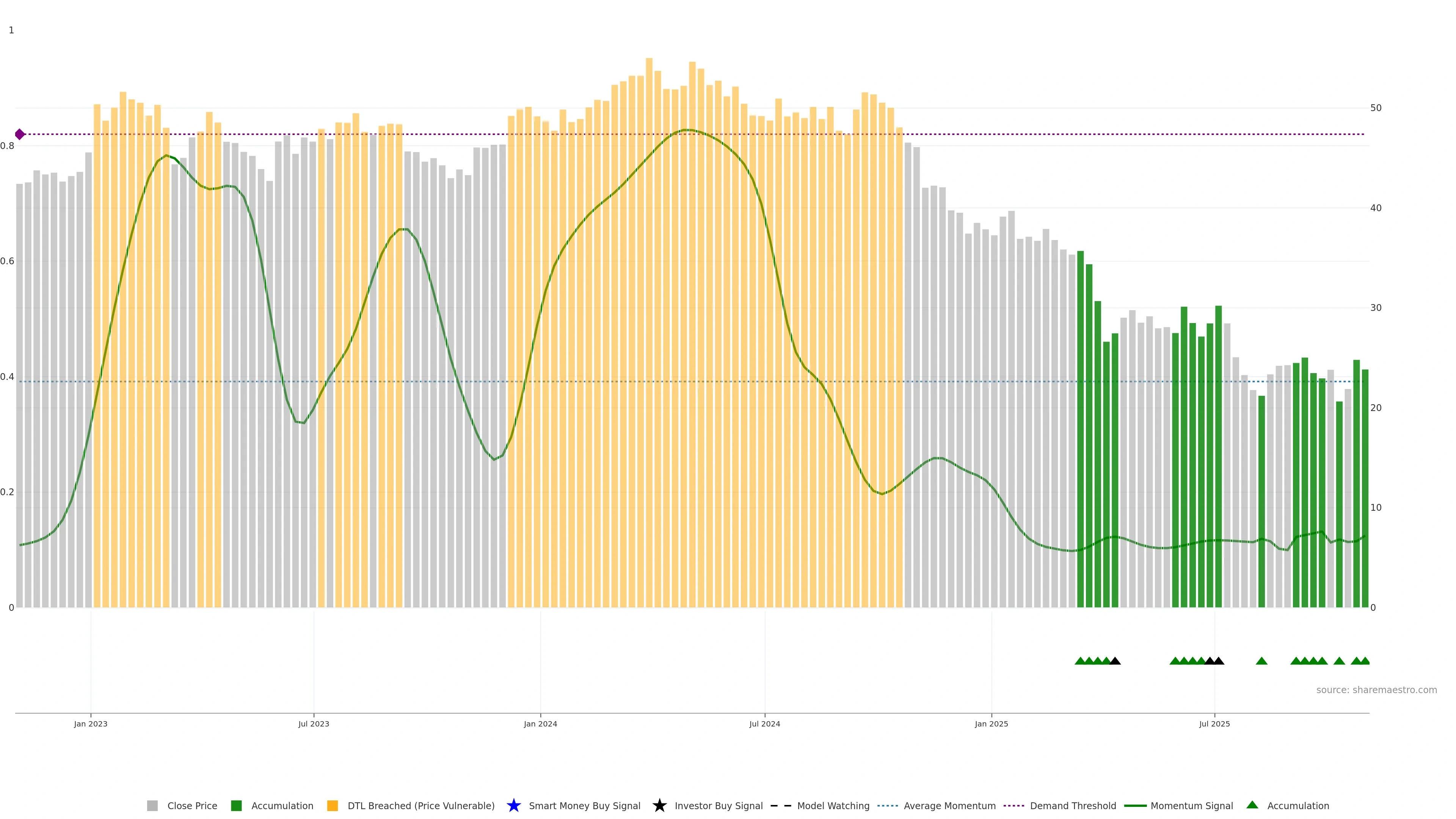Toggle DTL Breached (Price Vulnerable) label
Image resolution: width=1456 pixels, height=819 pixels.
pos(420,805)
